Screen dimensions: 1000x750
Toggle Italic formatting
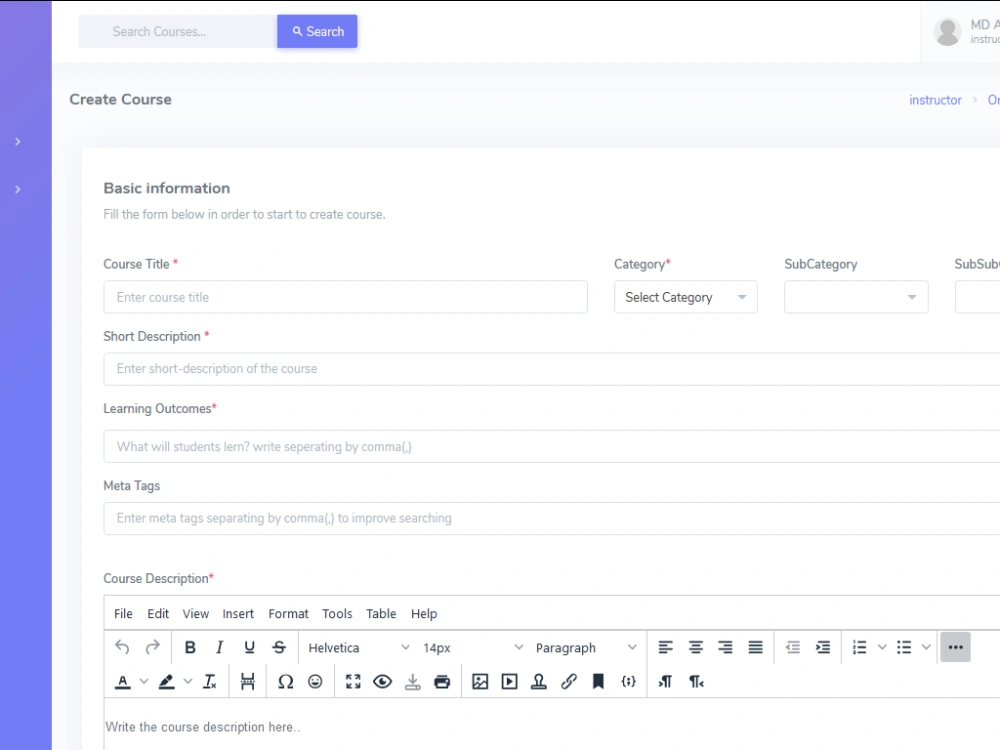(x=219, y=647)
